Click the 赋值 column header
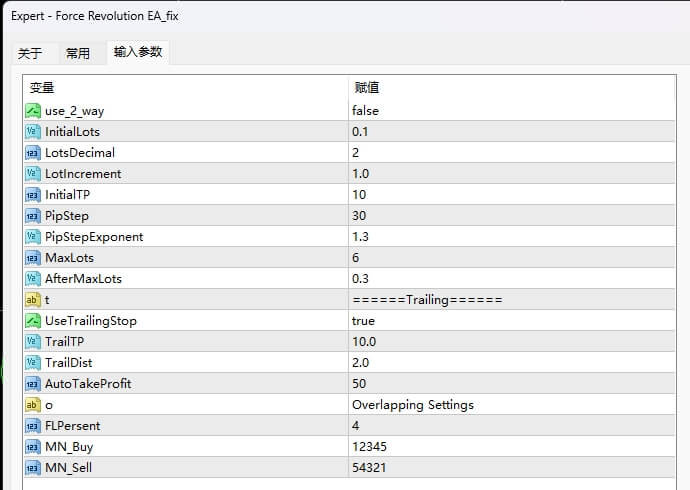This screenshot has width=690, height=490. tap(367, 88)
